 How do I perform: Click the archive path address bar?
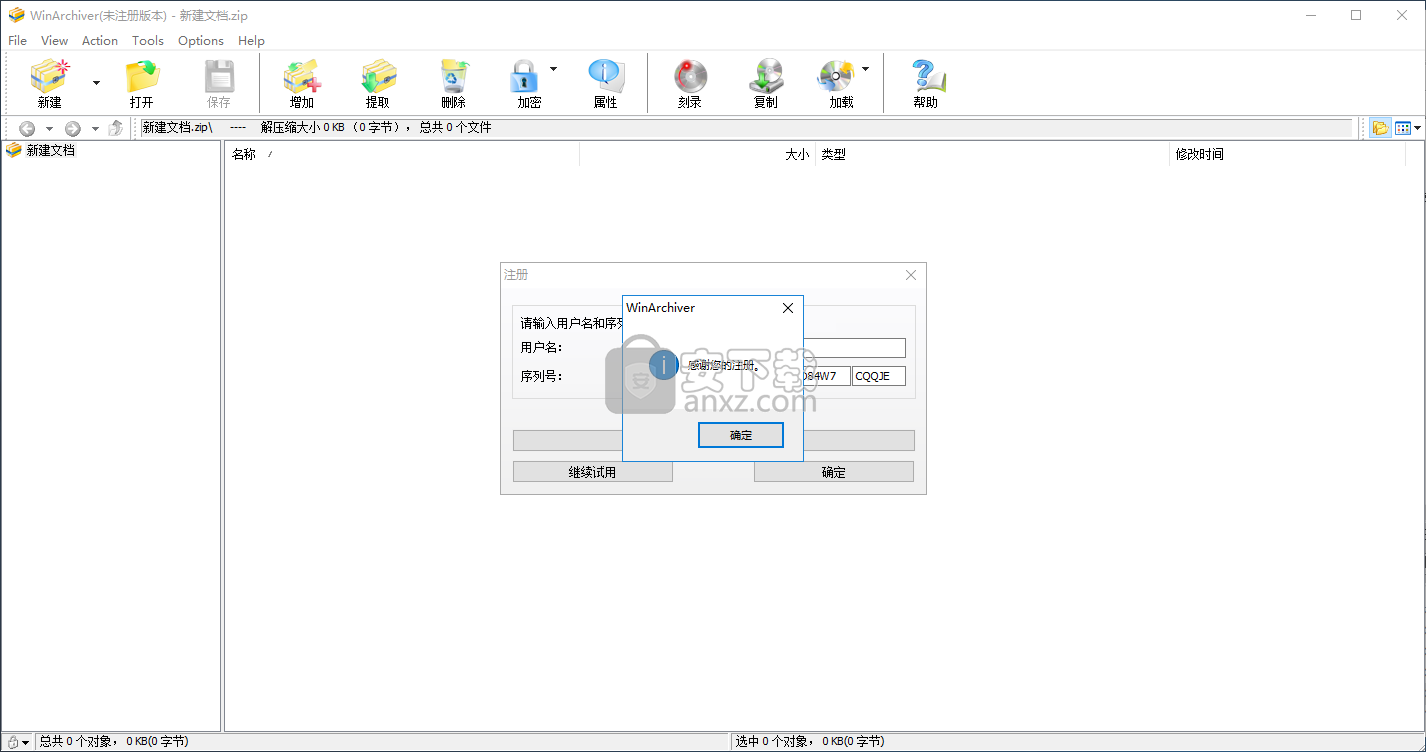[x=745, y=128]
